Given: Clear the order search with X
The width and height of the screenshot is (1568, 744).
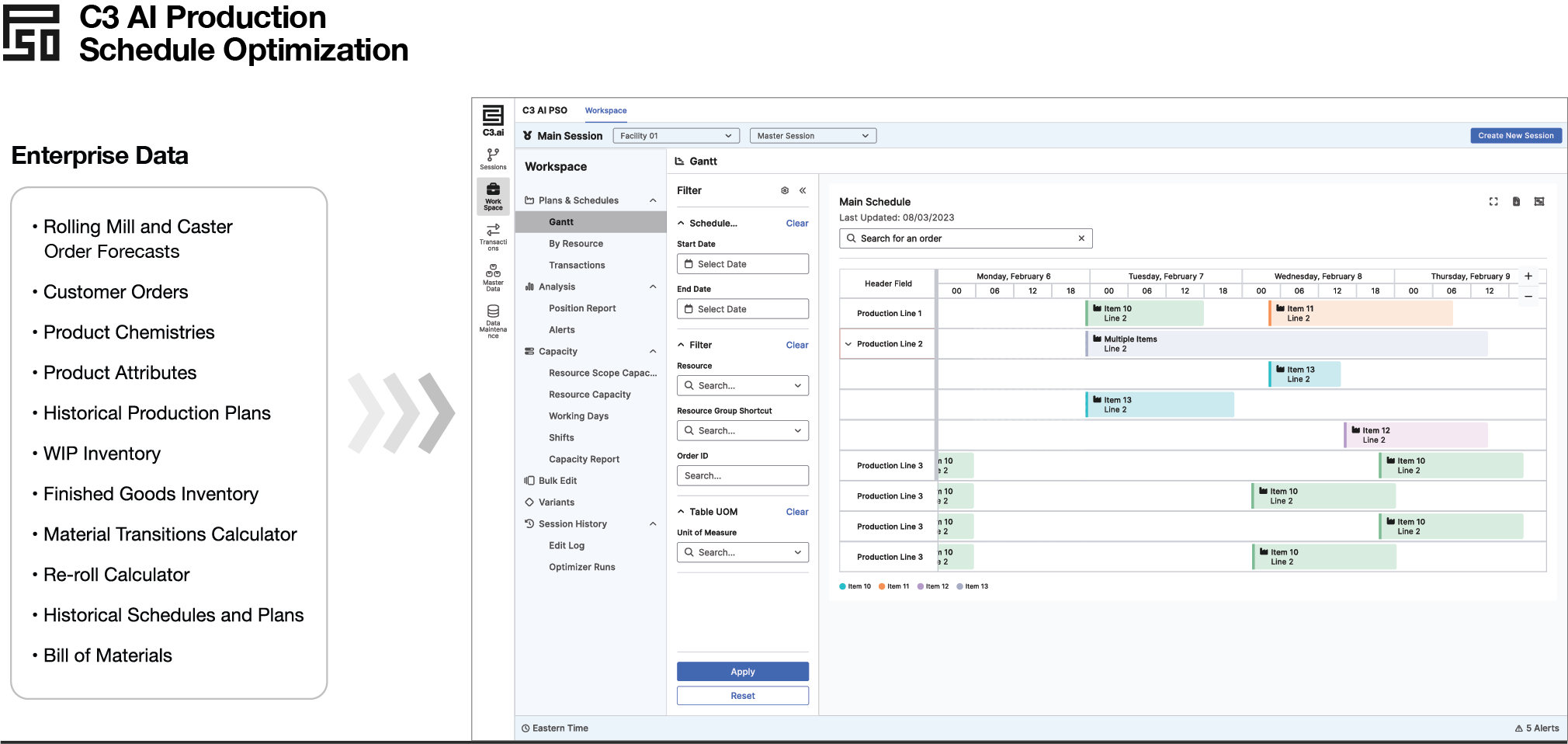Looking at the screenshot, I should [x=1081, y=238].
